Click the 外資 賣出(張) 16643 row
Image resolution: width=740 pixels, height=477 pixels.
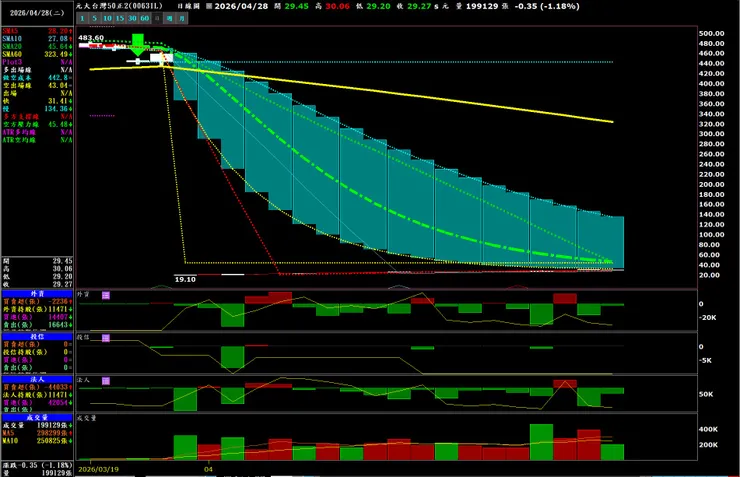(37, 325)
